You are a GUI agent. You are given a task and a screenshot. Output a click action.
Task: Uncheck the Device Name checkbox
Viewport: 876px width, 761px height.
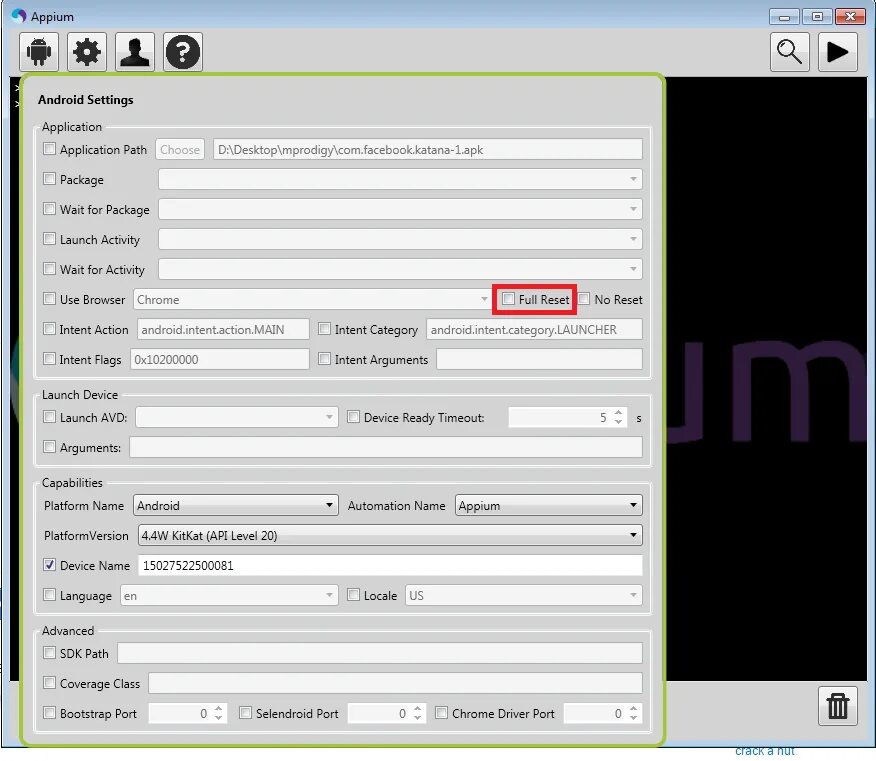coord(50,565)
